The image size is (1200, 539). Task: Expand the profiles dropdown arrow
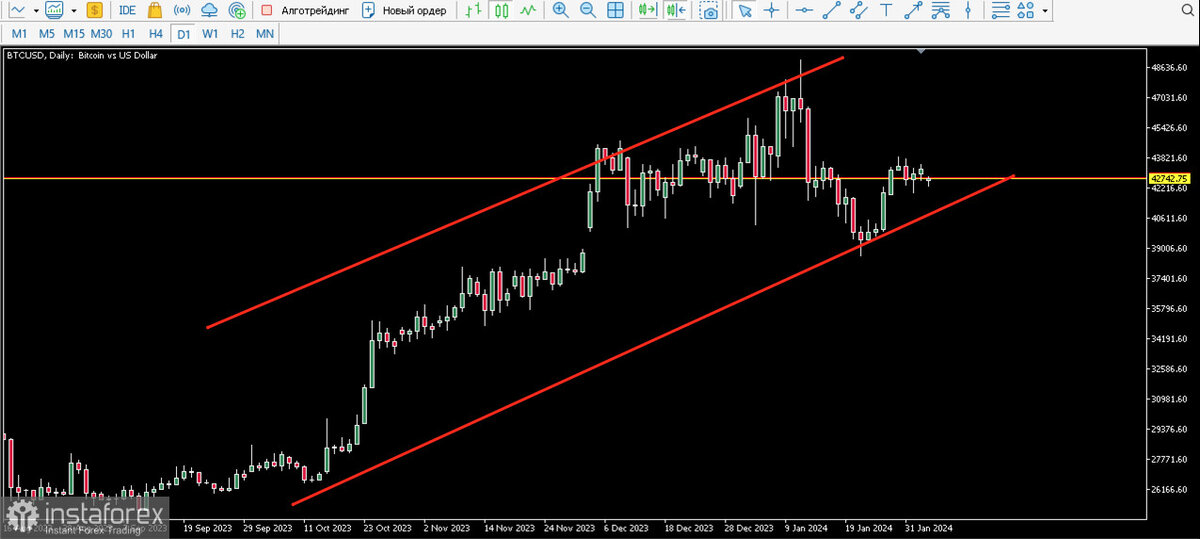(x=73, y=11)
